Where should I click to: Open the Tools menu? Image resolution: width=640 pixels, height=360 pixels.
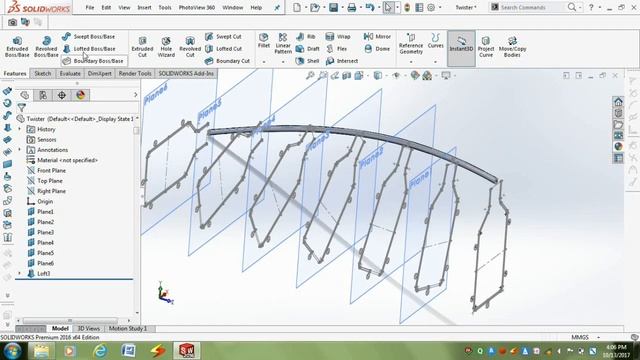[x=165, y=7]
